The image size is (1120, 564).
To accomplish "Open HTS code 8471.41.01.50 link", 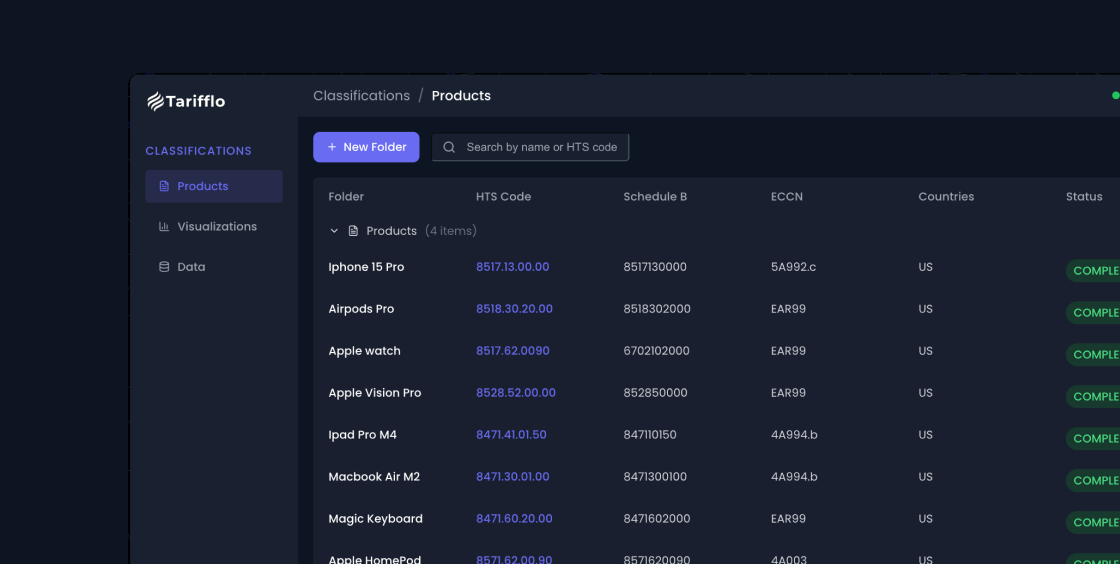I will point(511,435).
